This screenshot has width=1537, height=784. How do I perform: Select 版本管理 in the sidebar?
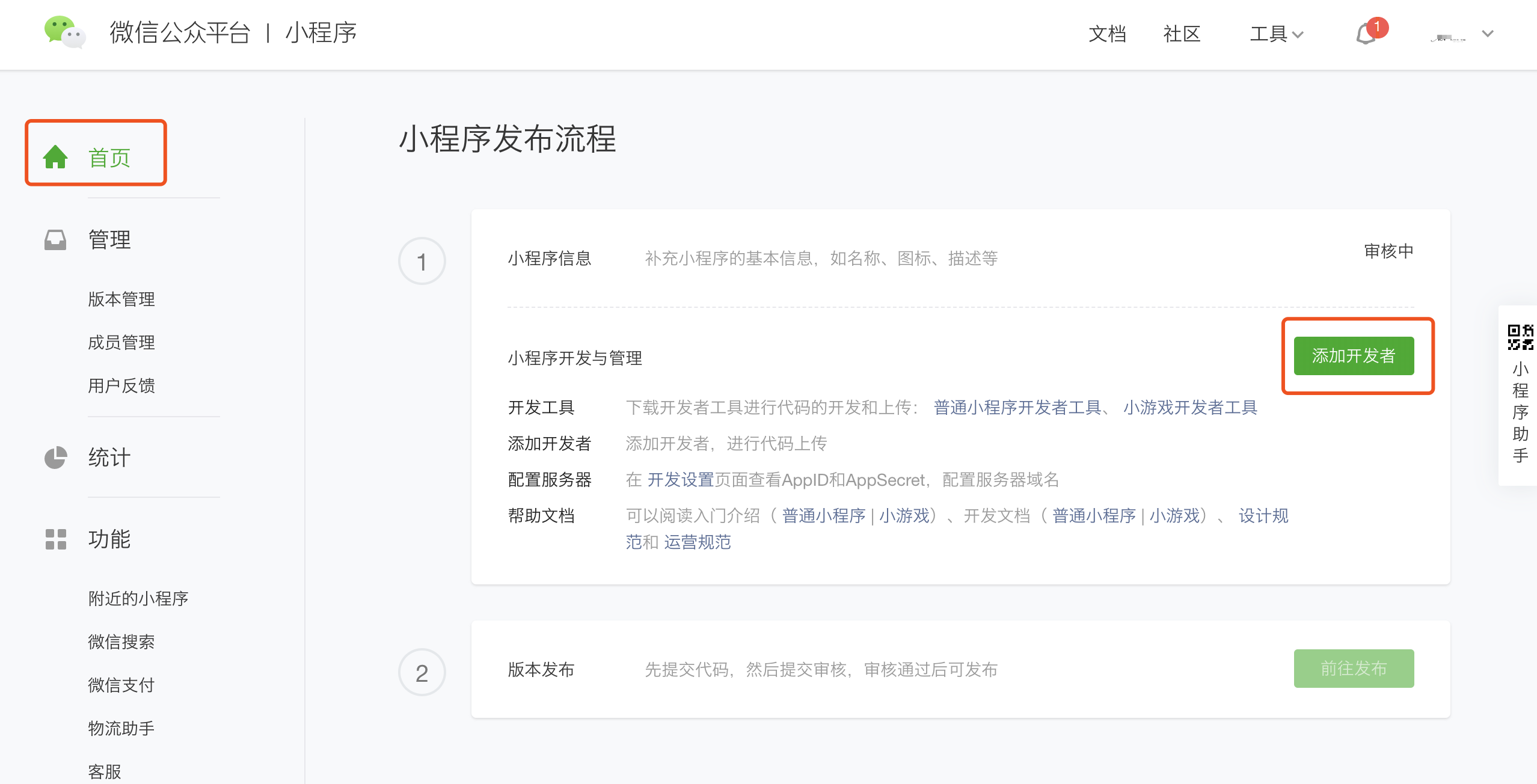(x=121, y=299)
